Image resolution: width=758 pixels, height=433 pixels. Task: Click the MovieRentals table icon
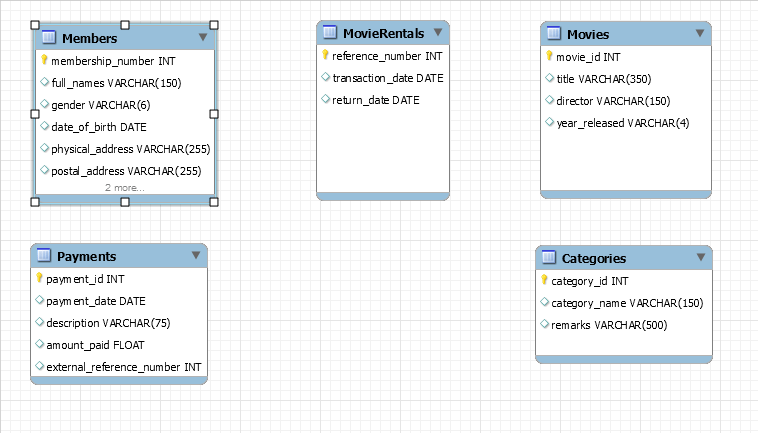point(330,33)
